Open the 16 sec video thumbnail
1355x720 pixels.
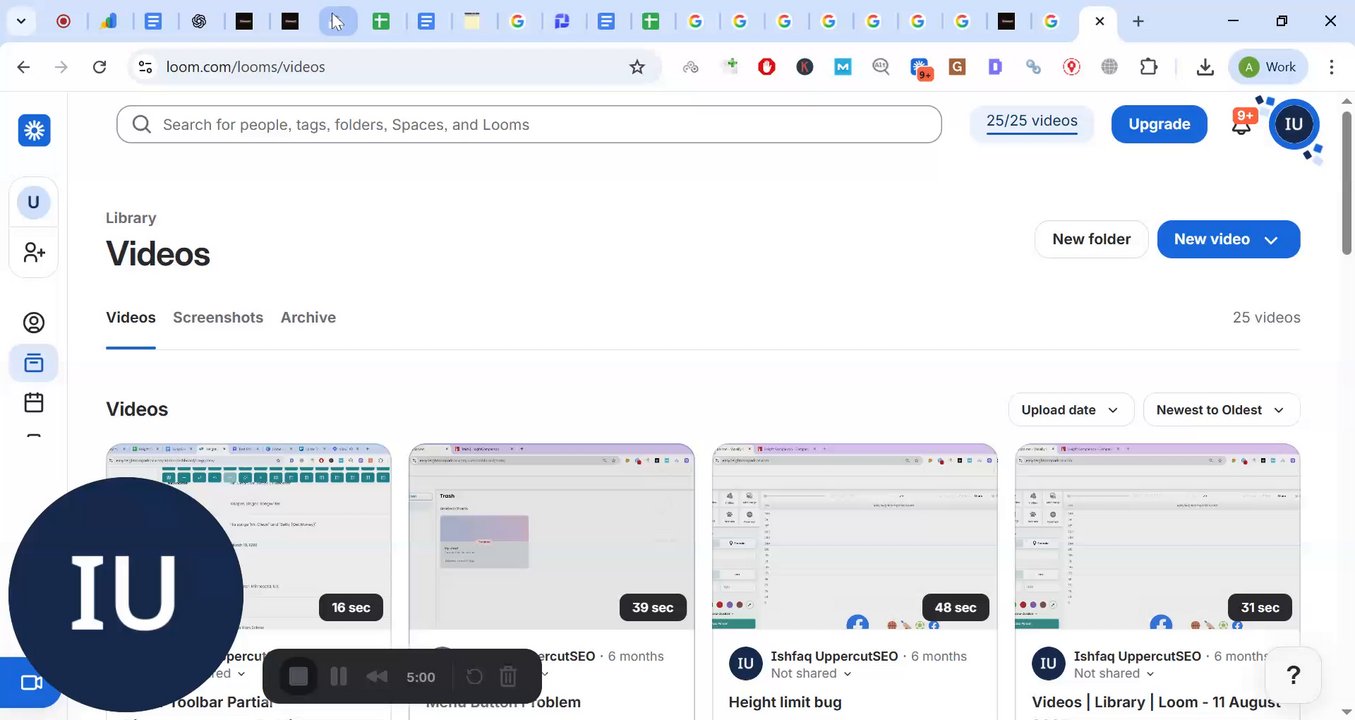[x=249, y=537]
